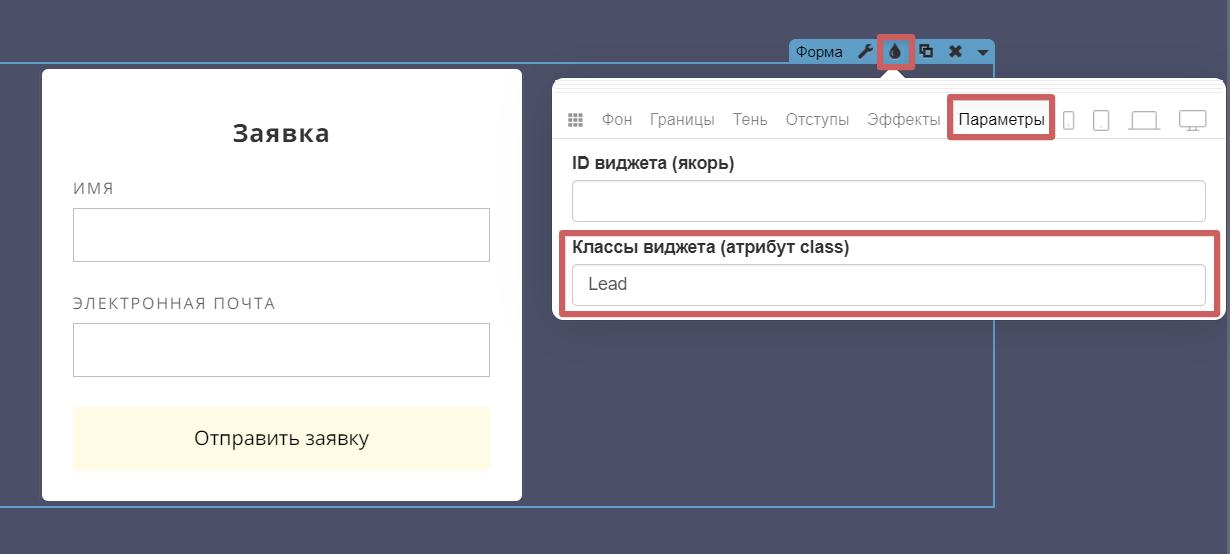This screenshot has height=554, width=1230.
Task: Switch to the Тень tab
Action: [750, 120]
